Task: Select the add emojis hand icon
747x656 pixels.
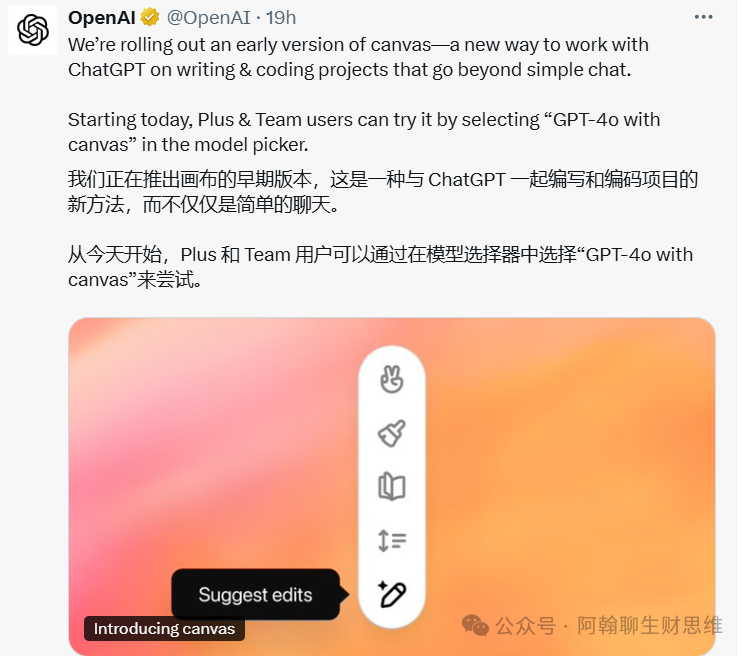Action: click(392, 379)
